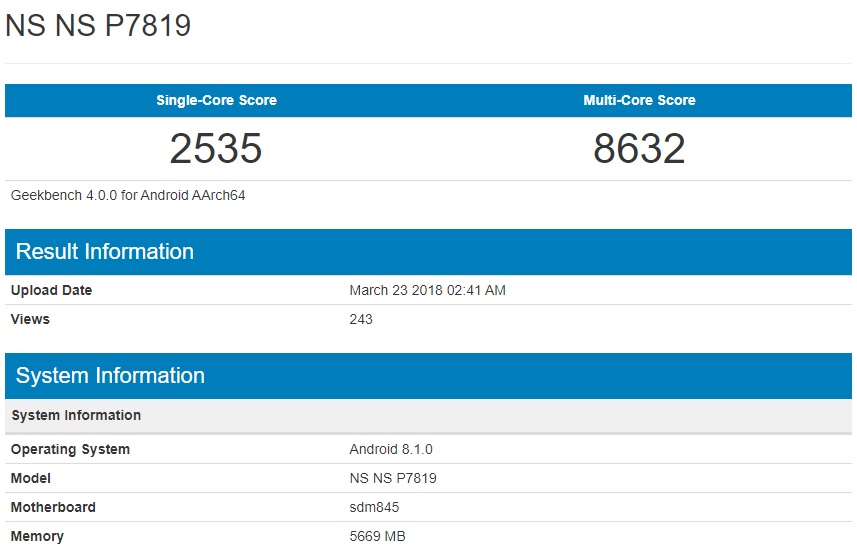The image size is (857, 556).
Task: Select the Android 8.1.0 value
Action: (391, 449)
